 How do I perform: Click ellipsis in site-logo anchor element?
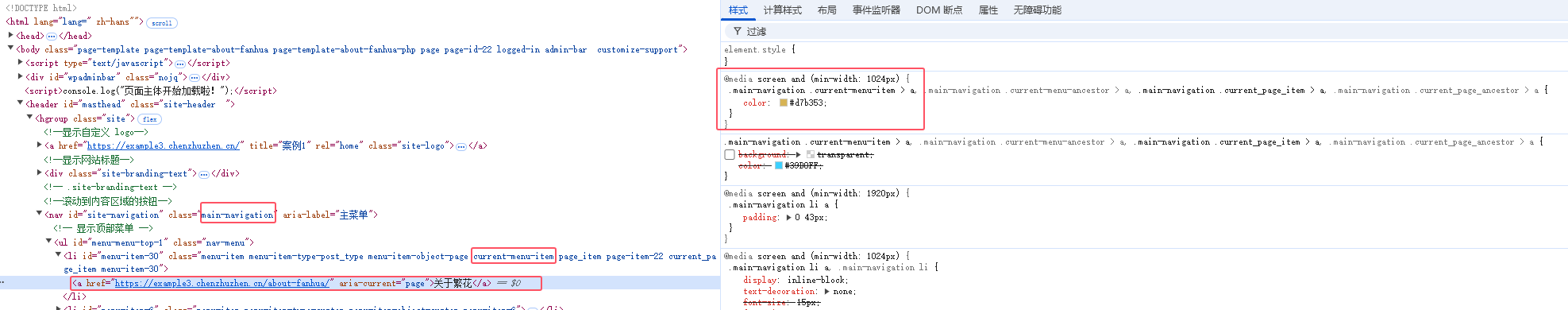[461, 146]
